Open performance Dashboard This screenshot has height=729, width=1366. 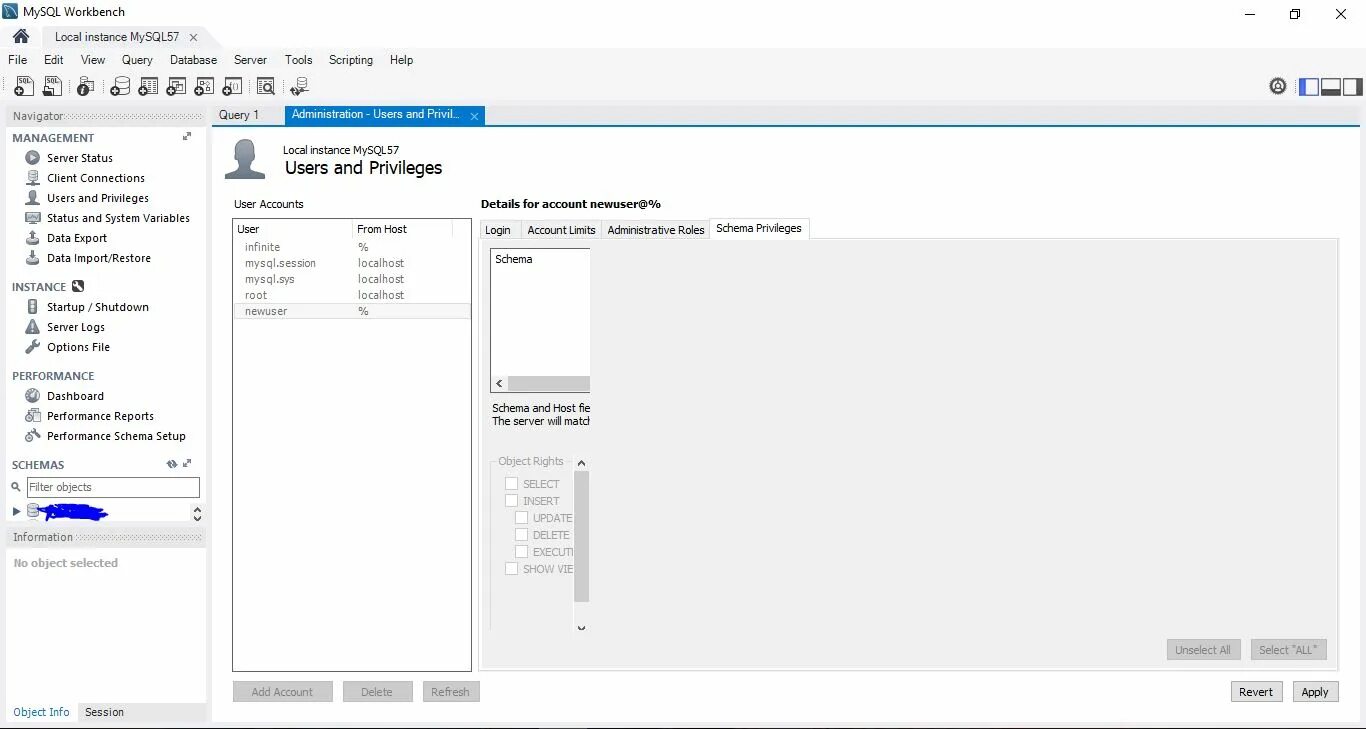[75, 396]
